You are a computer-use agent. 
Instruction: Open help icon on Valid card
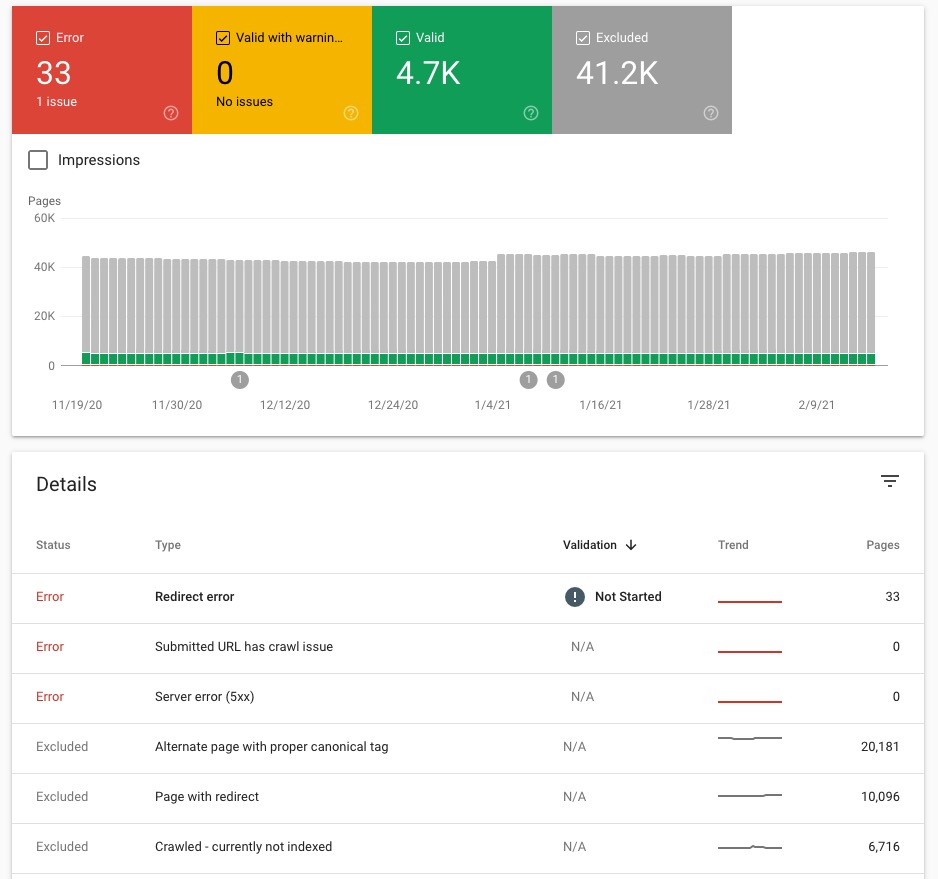pyautogui.click(x=531, y=113)
